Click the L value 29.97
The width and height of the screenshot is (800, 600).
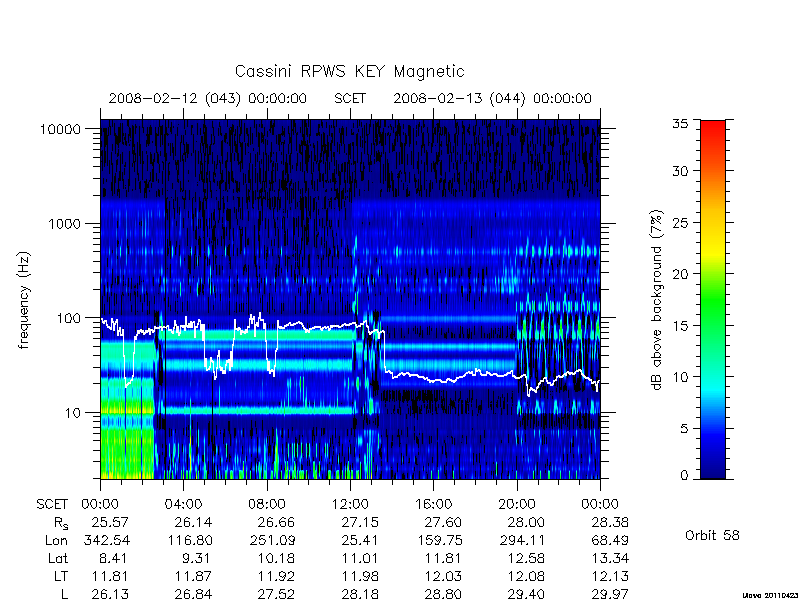[x=610, y=594]
